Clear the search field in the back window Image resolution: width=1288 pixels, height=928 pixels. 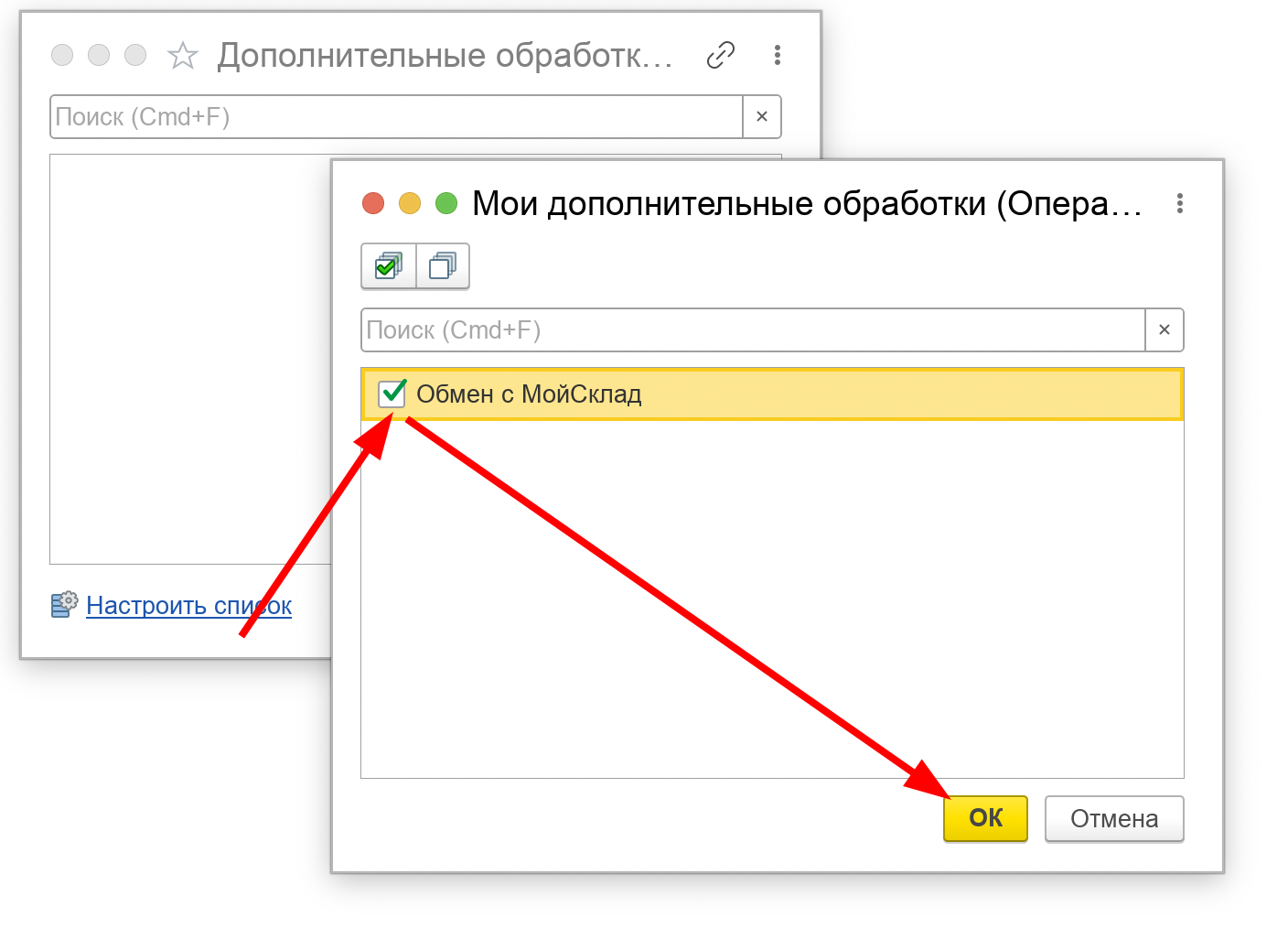point(762,116)
